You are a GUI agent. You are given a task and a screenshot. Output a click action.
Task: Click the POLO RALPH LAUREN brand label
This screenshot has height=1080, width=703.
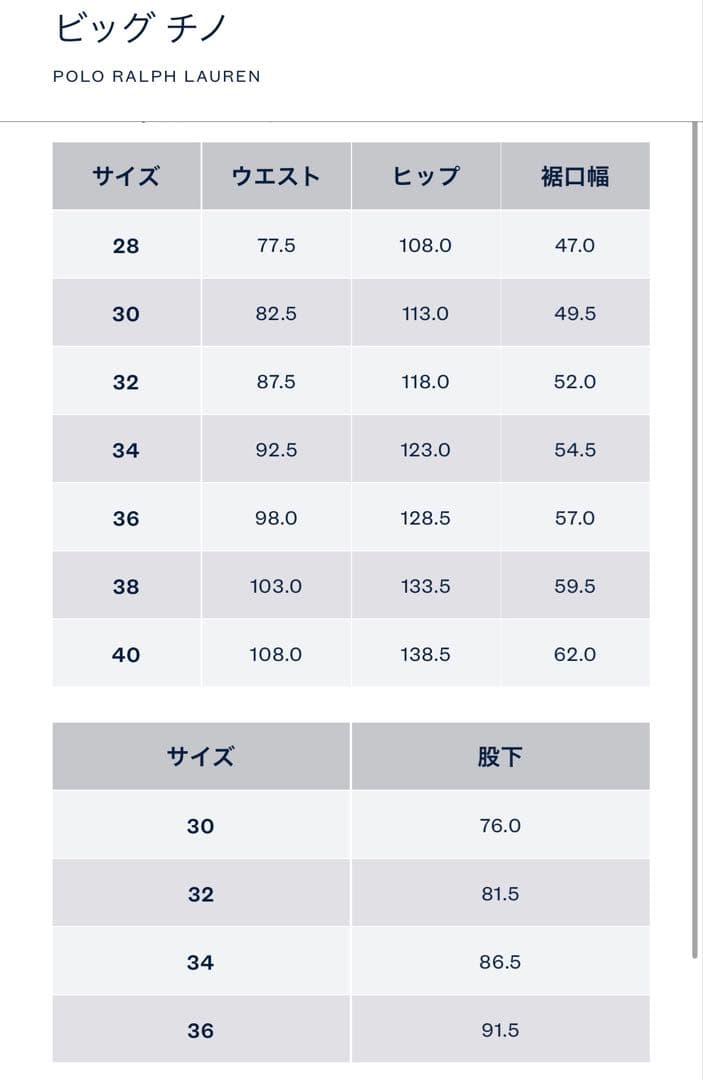pyautogui.click(x=156, y=76)
